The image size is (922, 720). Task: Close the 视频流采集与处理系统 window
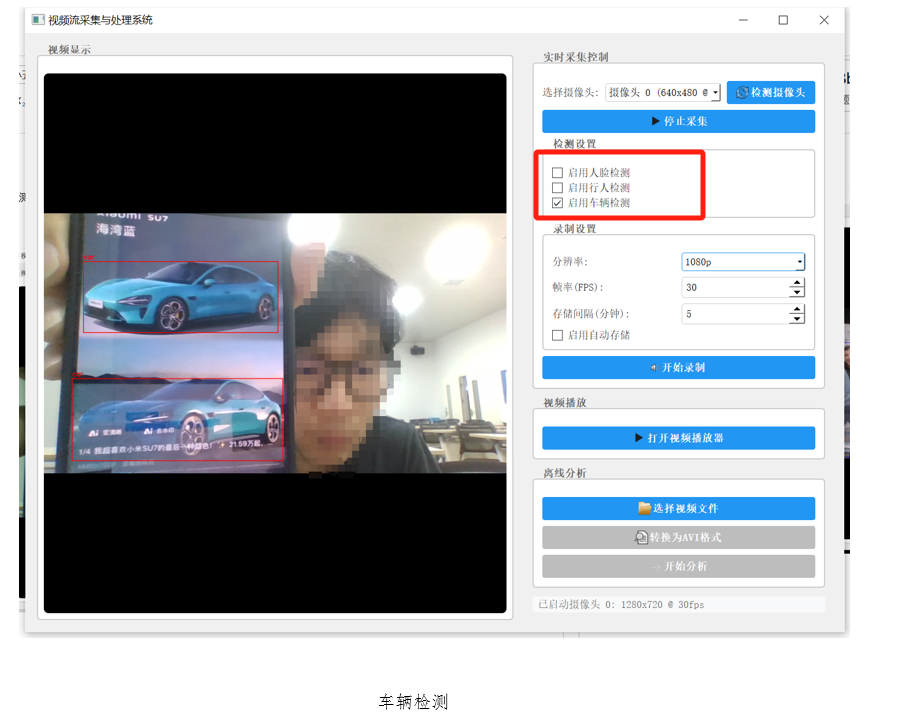[824, 20]
